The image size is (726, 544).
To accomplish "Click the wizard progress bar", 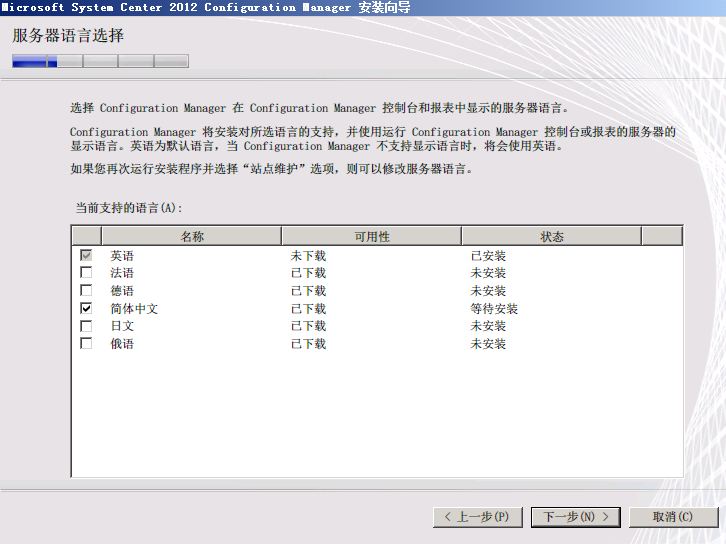I will 100,61.
